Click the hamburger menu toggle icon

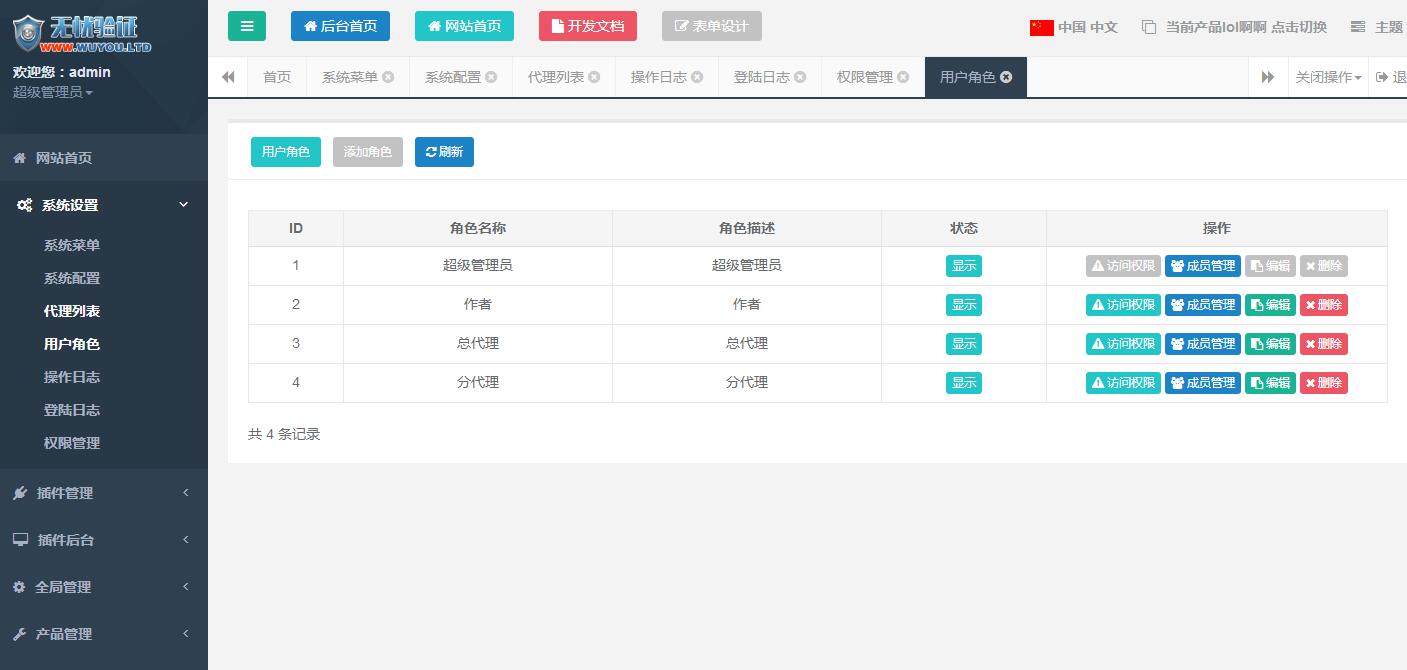(247, 26)
